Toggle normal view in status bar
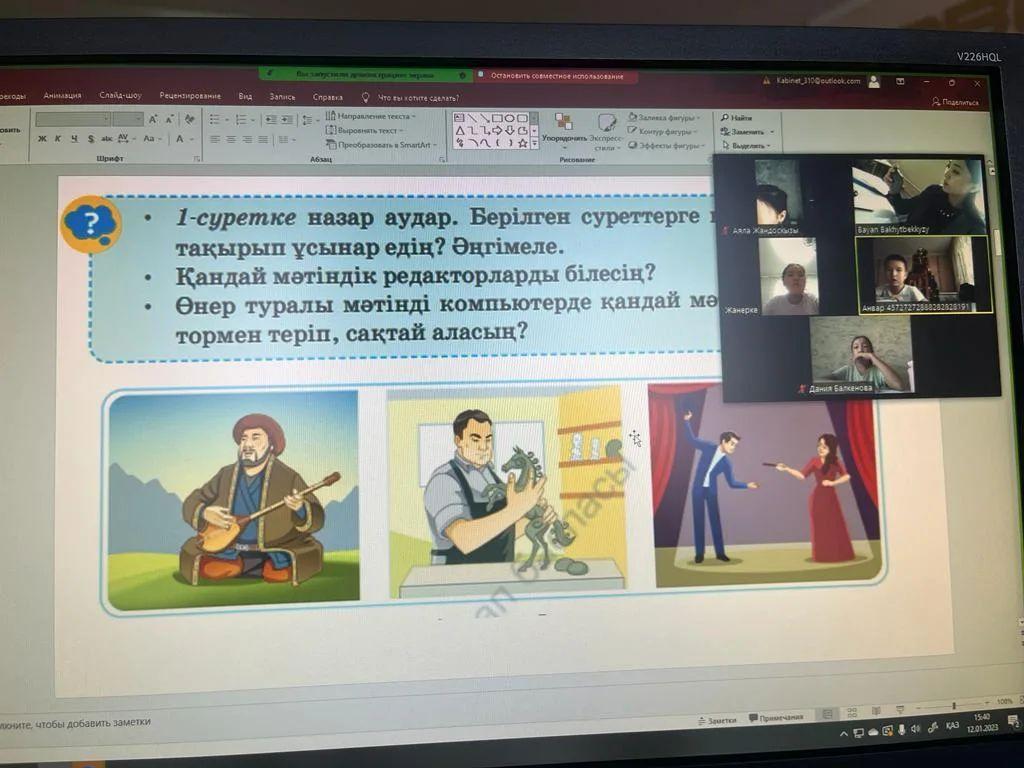The image size is (1024, 768). point(827,714)
